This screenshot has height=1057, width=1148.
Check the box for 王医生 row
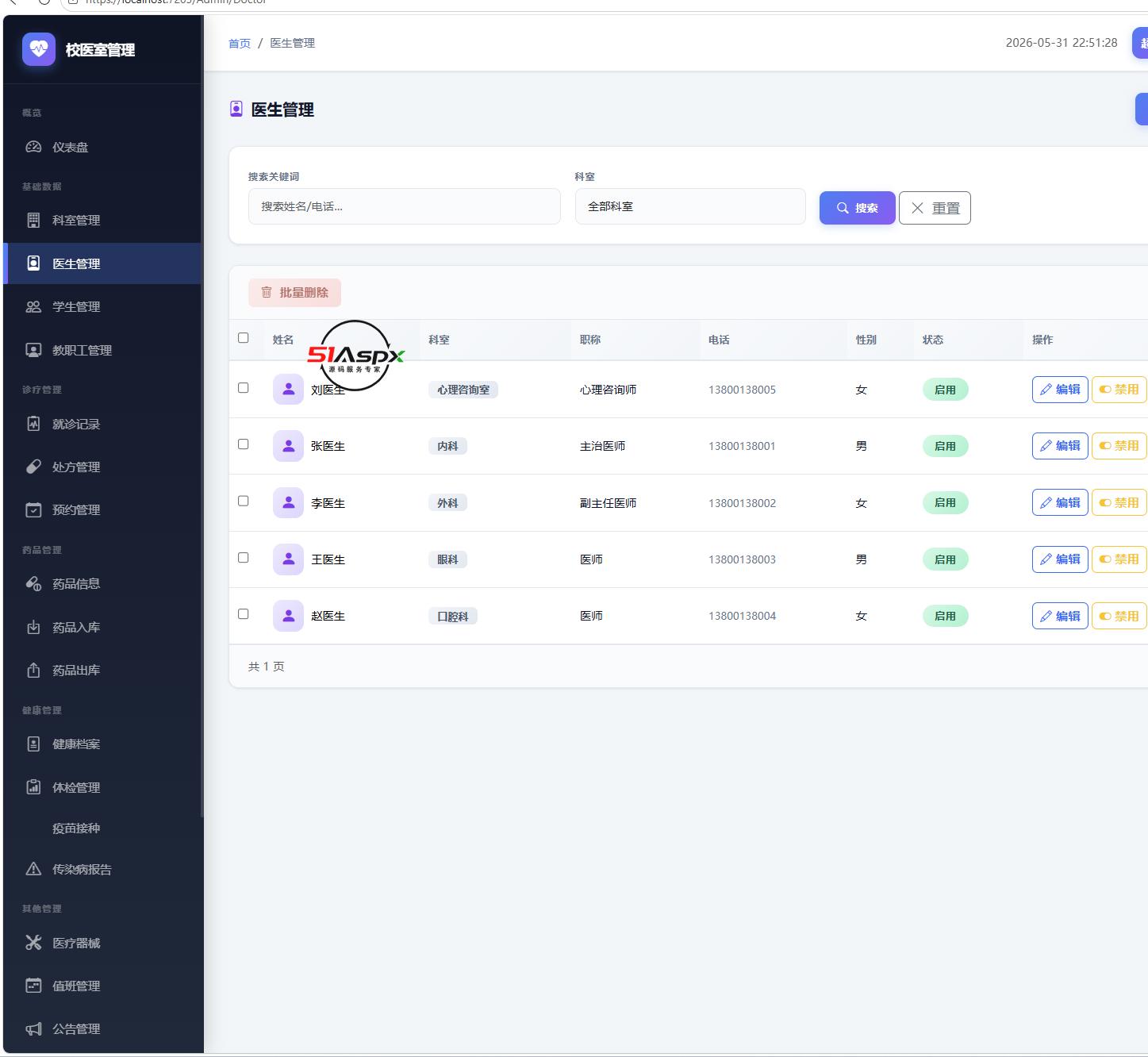(244, 558)
